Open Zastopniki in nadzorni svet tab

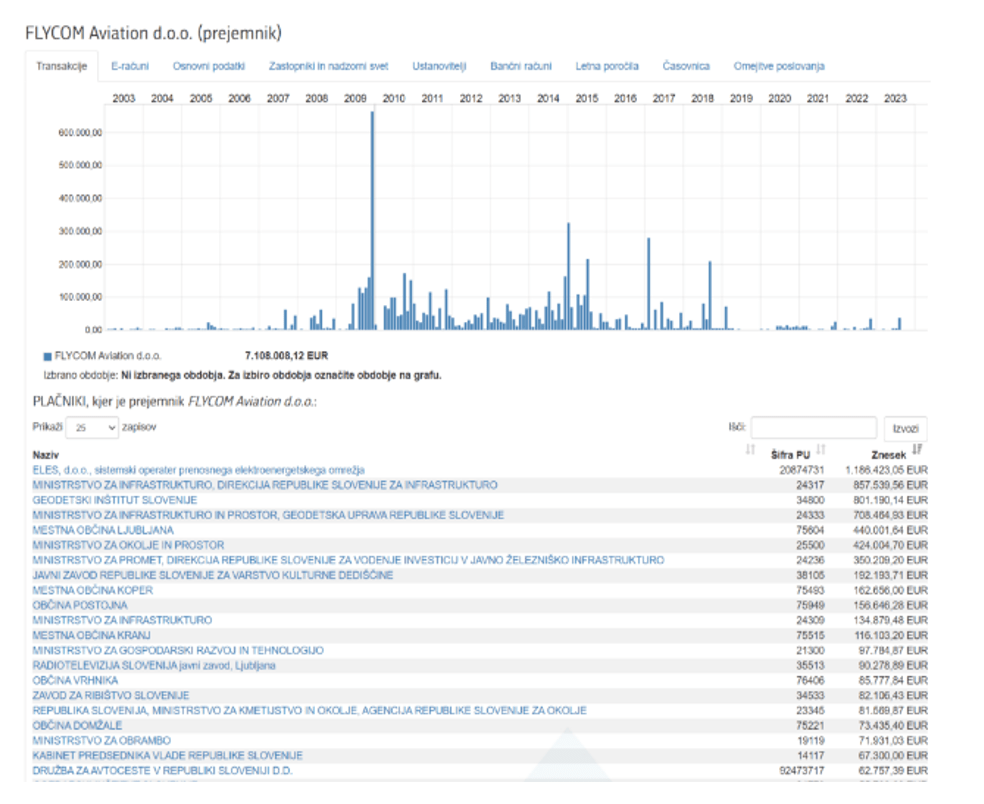(x=328, y=66)
